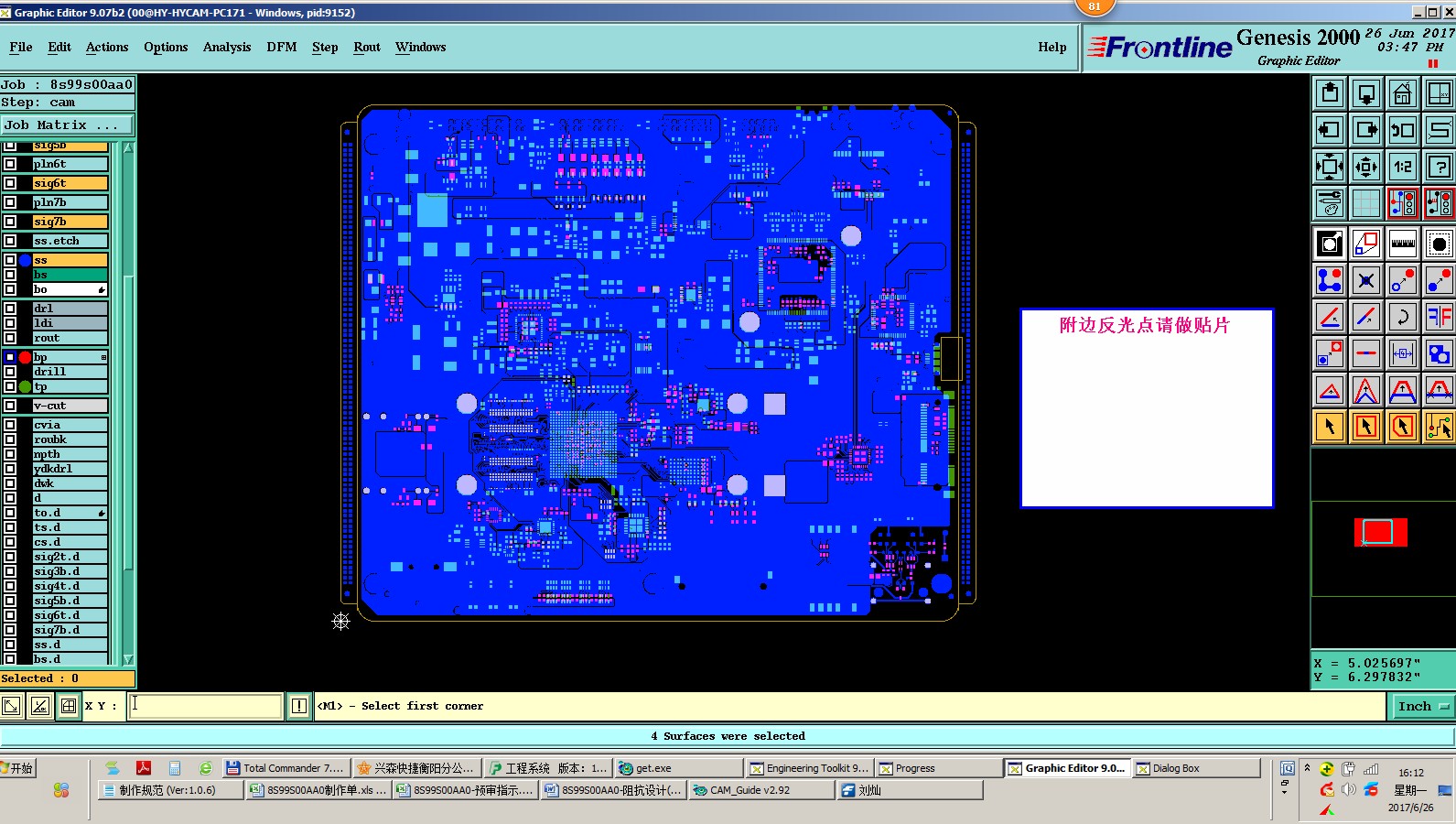Open the Analysis menu
This screenshot has width=1456, height=824.
click(x=227, y=48)
